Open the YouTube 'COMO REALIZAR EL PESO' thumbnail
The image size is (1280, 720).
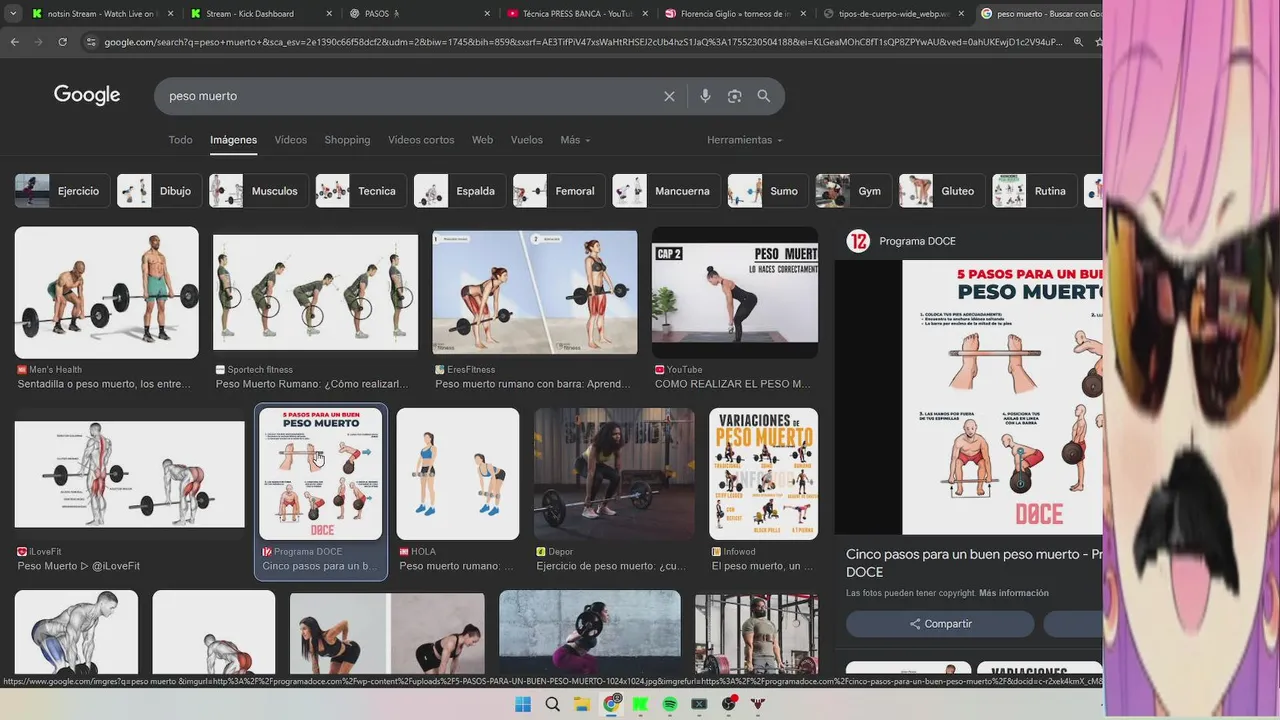[x=735, y=292]
